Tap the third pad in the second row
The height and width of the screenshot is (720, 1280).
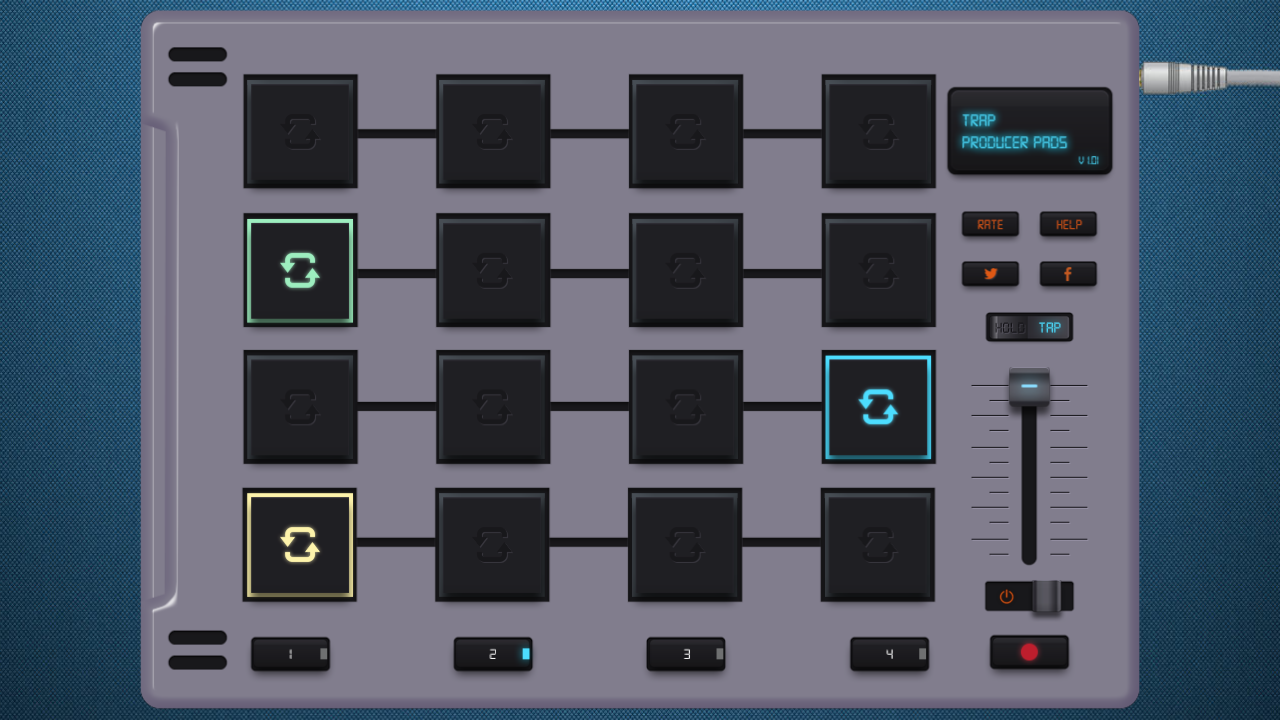[686, 270]
